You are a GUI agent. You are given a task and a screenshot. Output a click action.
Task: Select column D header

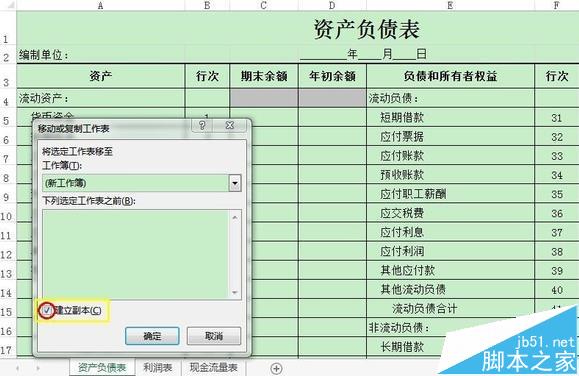pos(332,5)
